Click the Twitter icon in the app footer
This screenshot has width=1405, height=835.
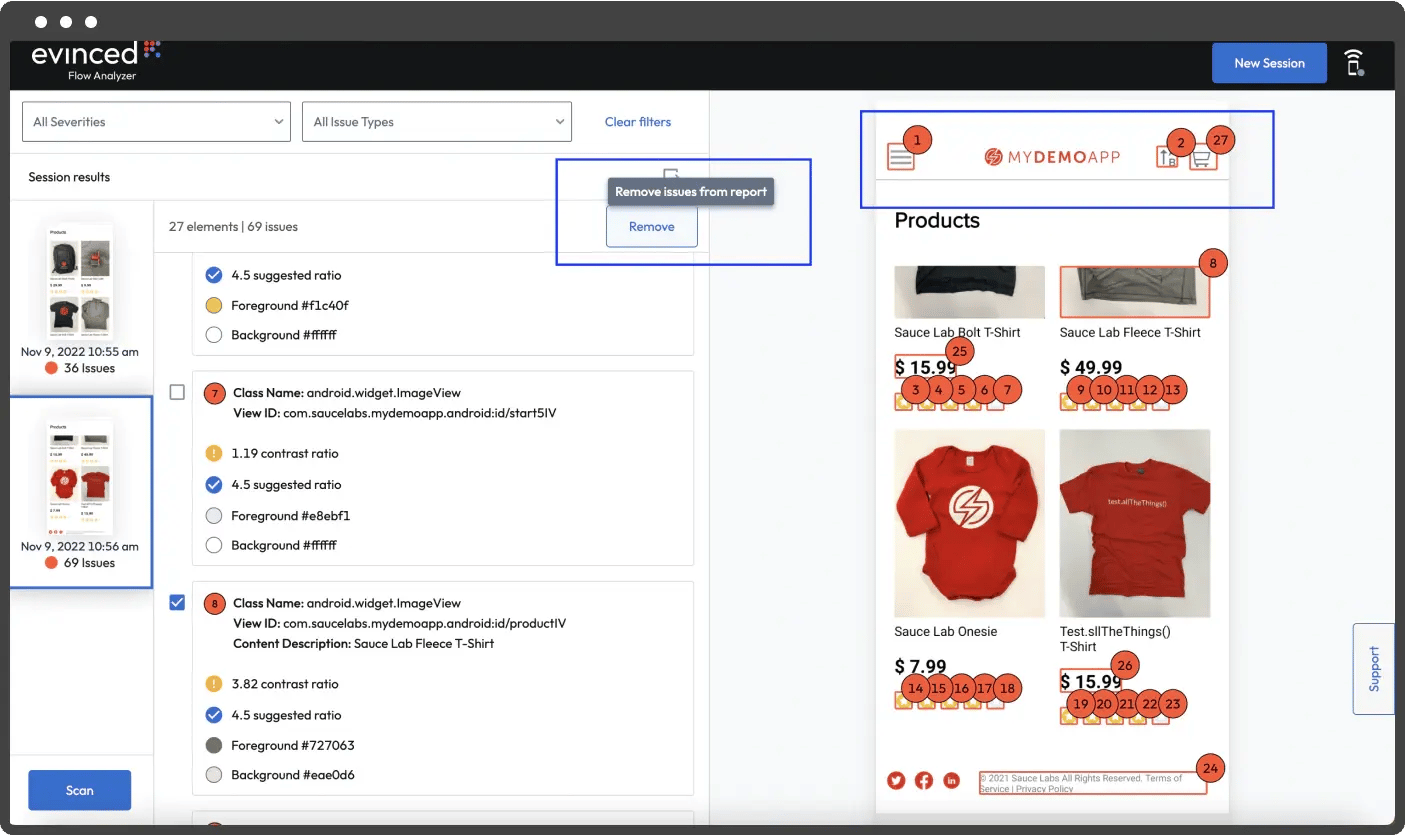click(896, 780)
